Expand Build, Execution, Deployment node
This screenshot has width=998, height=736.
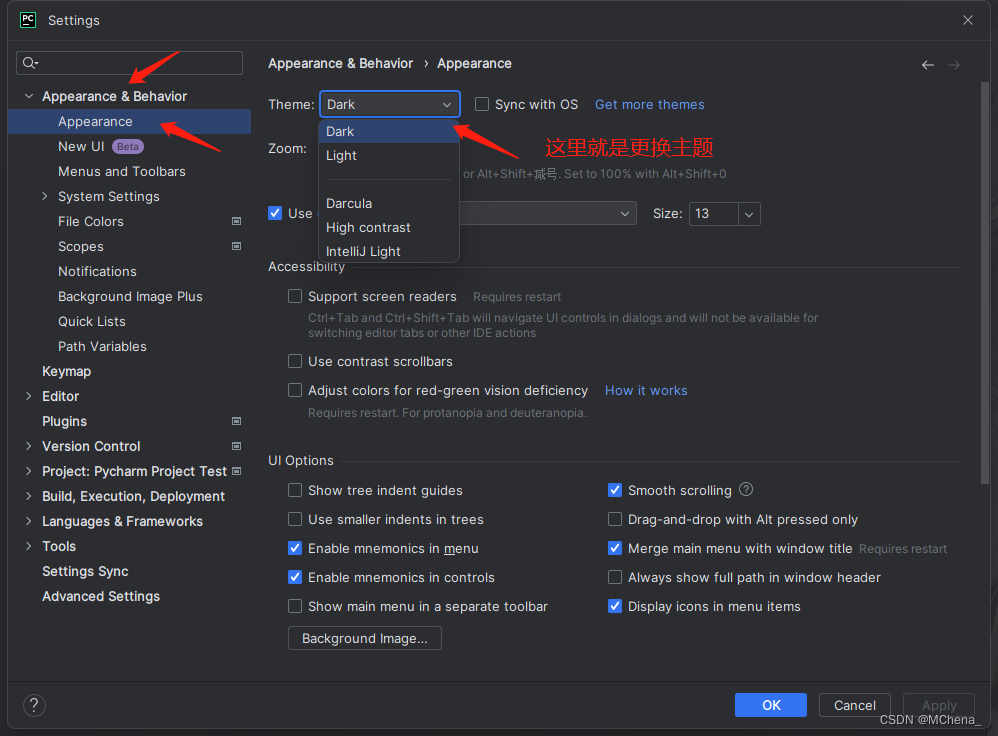[x=29, y=496]
